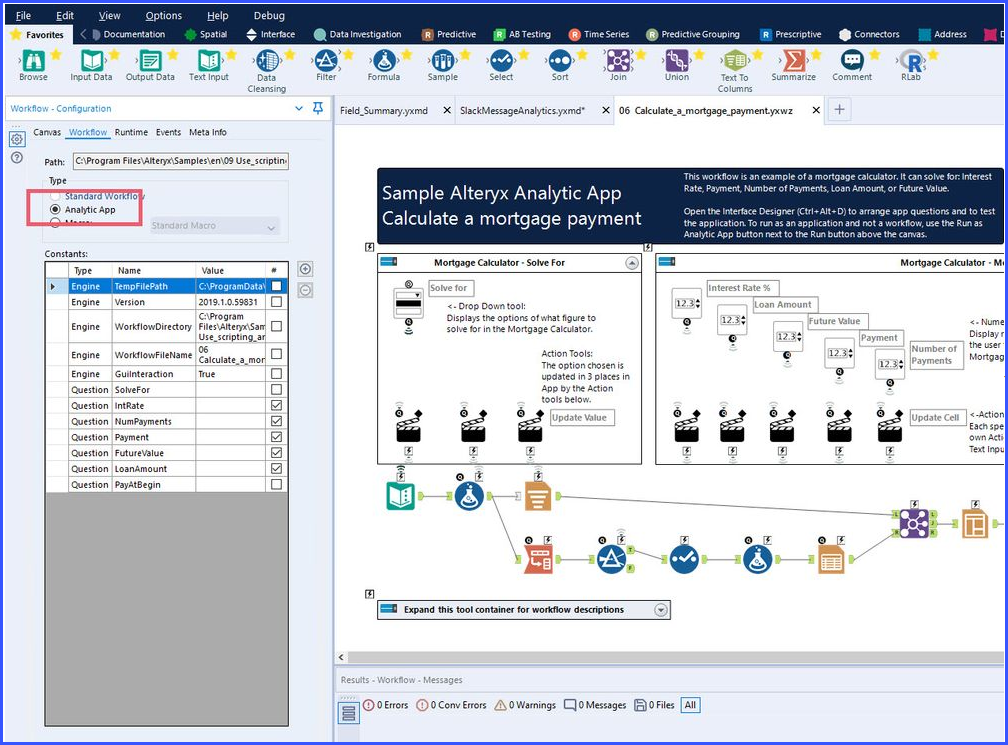Click the workflow Path input field
The image size is (1008, 745).
coord(181,161)
